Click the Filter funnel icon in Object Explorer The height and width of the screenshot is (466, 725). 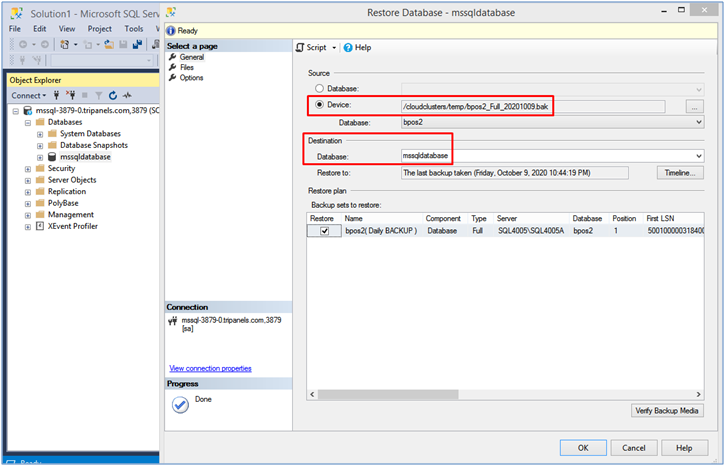[98, 96]
